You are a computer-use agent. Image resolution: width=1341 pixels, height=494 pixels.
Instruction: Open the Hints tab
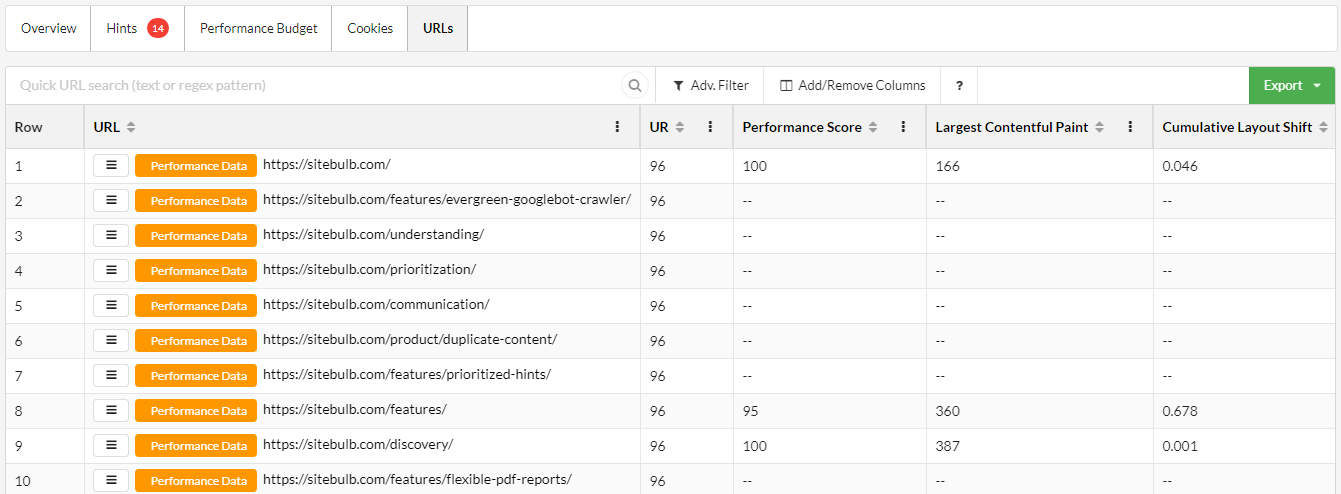coord(137,28)
